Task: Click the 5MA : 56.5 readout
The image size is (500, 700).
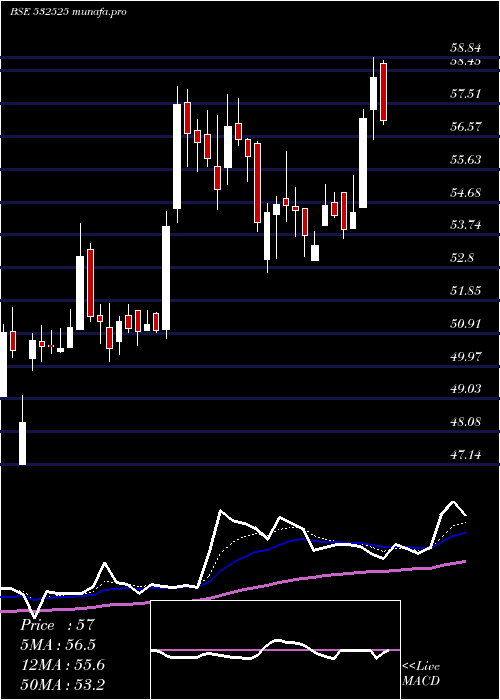Action: 58,645
